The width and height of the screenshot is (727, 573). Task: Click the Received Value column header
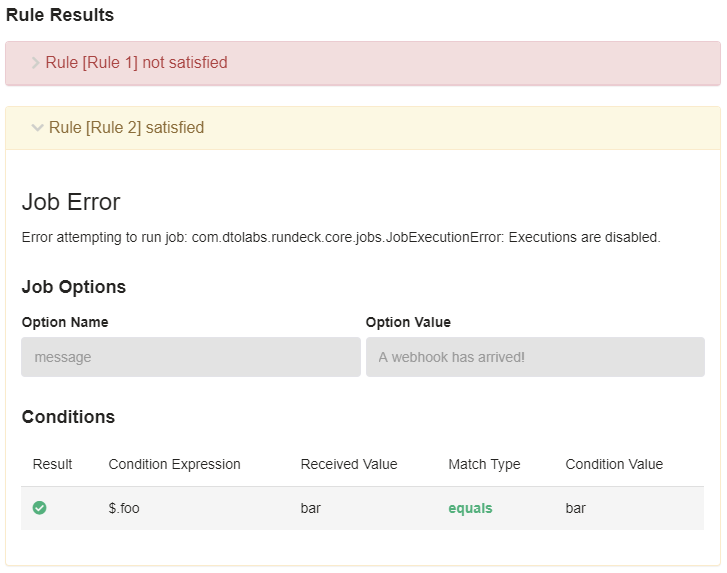(349, 464)
